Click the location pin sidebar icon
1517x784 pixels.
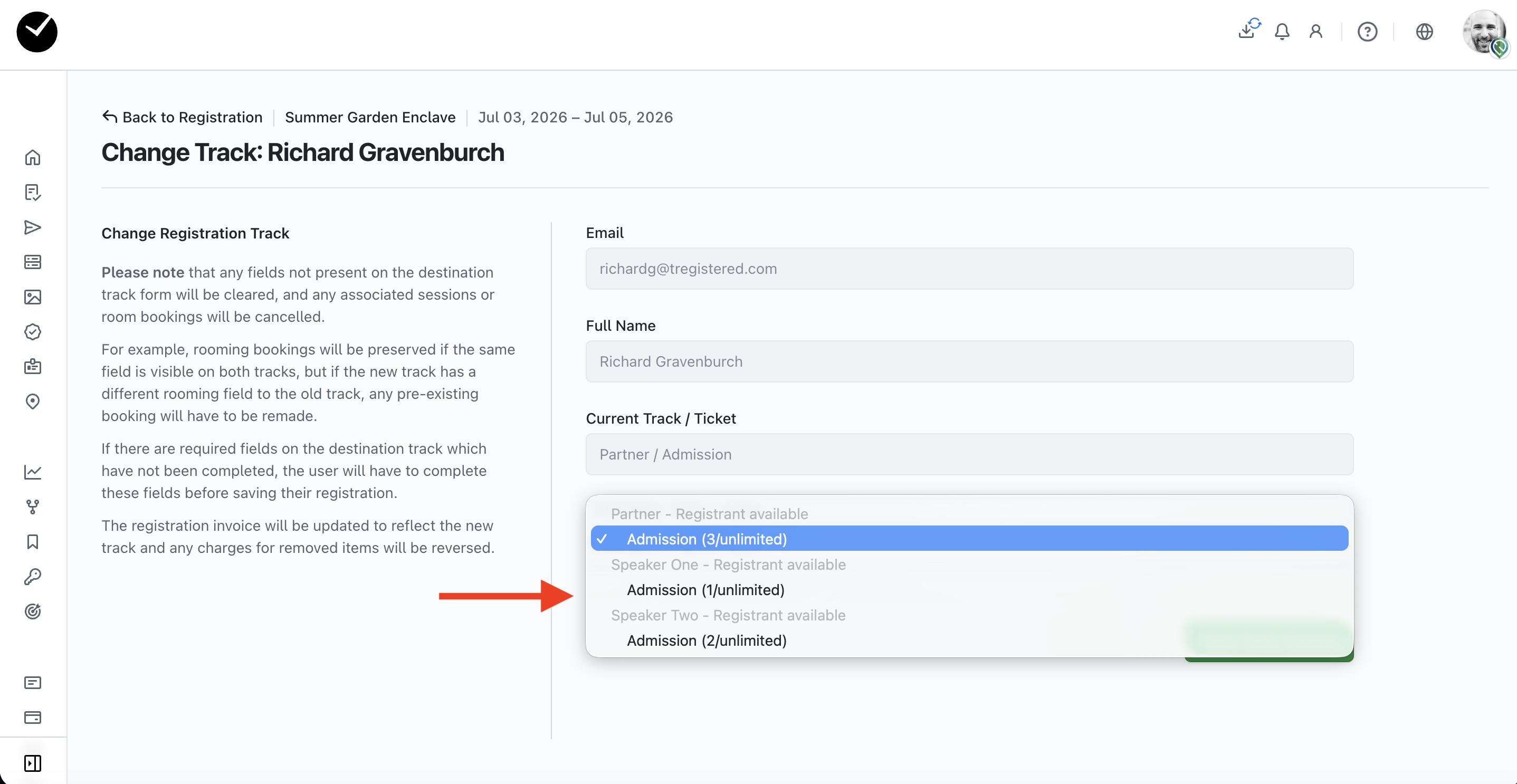(32, 401)
